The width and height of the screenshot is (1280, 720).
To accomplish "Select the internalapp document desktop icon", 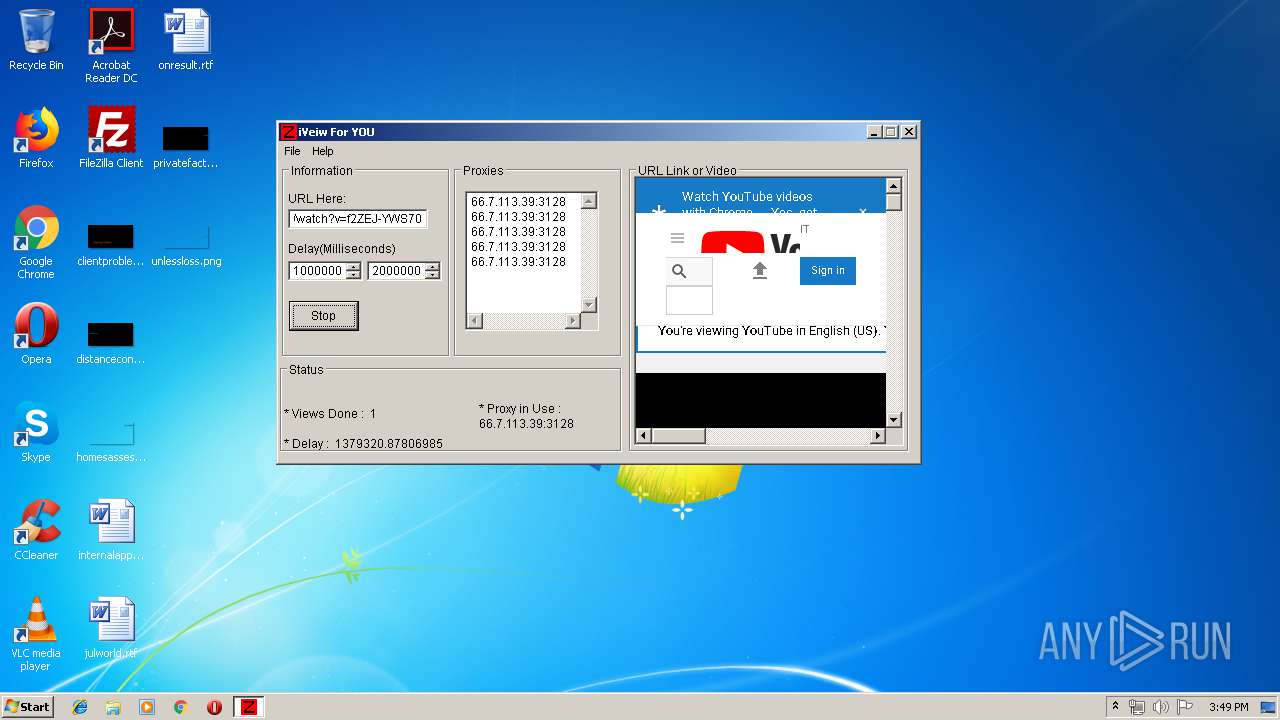I will (x=111, y=530).
